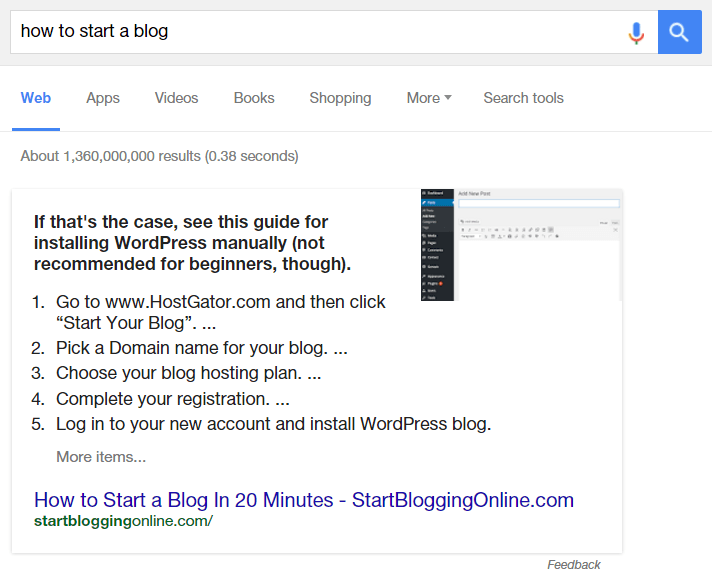Viewport: 712px width, 574px height.
Task: Open the Shopping tab
Action: coord(341,98)
